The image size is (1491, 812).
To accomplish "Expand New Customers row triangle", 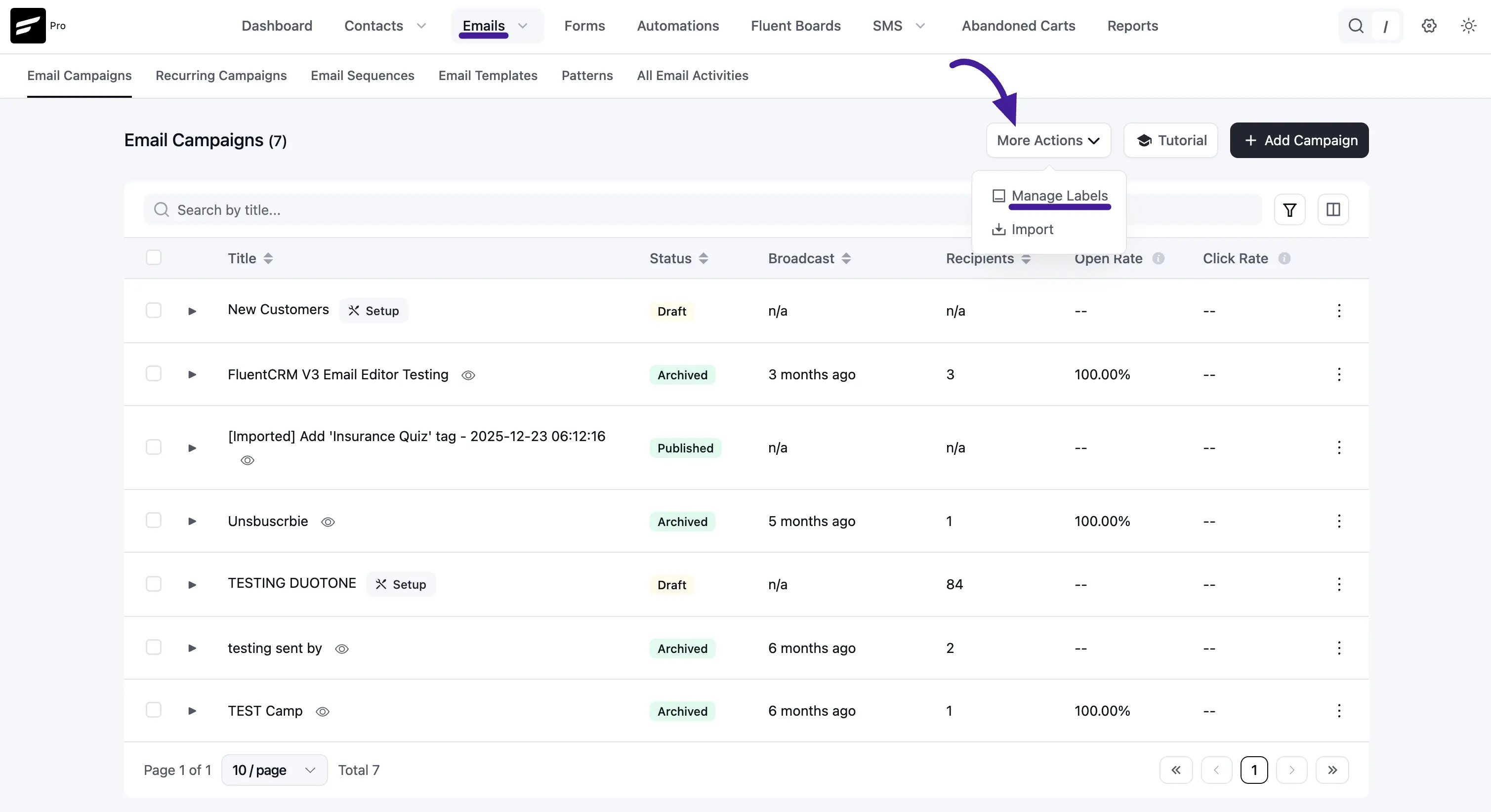I will [x=192, y=311].
